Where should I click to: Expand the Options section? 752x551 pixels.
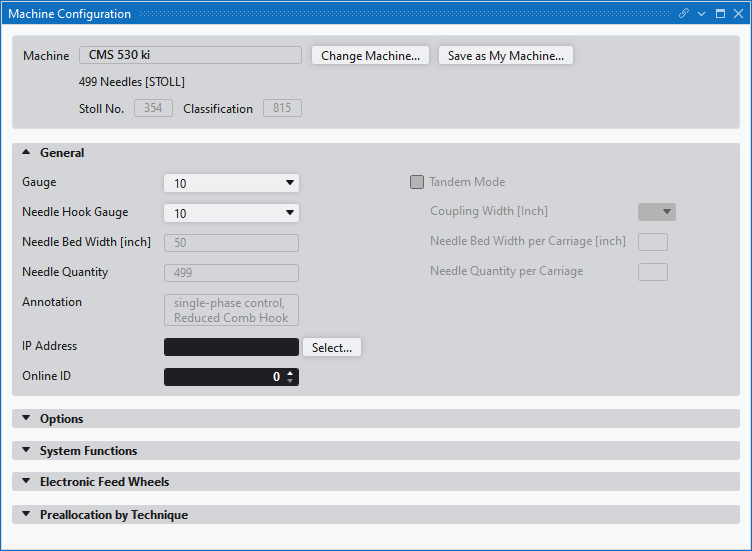pos(27,419)
